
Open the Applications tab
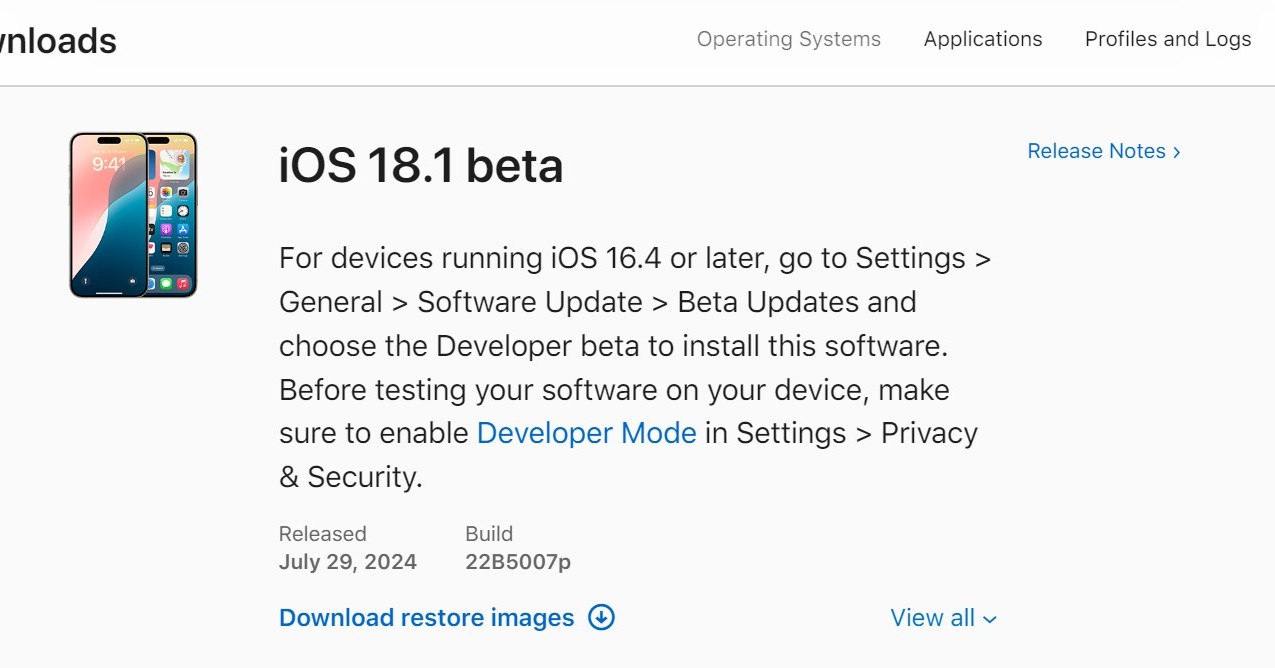pos(982,39)
